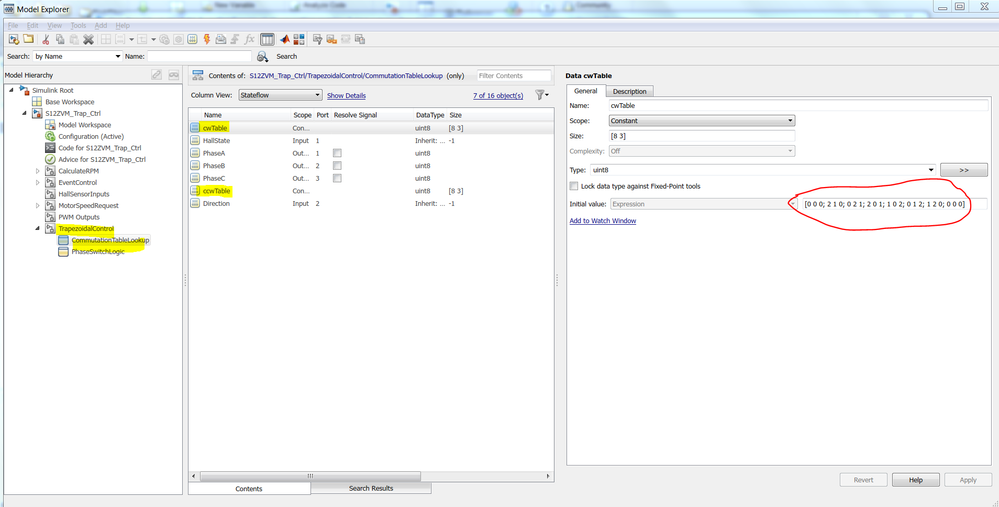
Task: Open the View menu
Action: tap(55, 25)
